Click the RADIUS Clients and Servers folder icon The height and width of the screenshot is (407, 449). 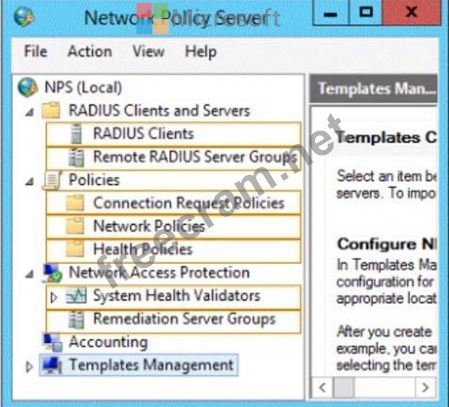[x=51, y=111]
